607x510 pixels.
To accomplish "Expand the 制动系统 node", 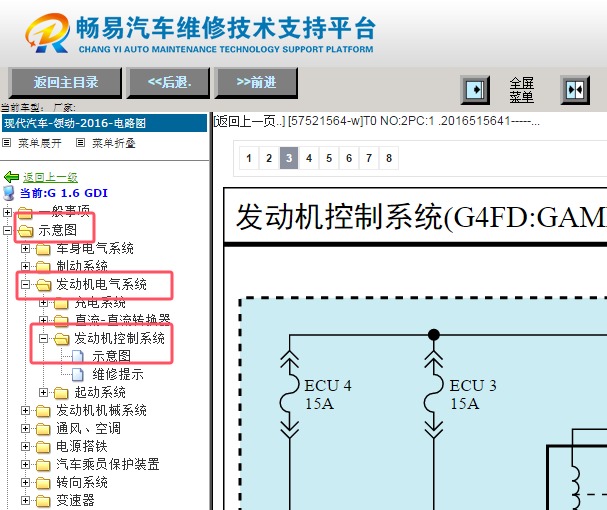I will [26, 266].
